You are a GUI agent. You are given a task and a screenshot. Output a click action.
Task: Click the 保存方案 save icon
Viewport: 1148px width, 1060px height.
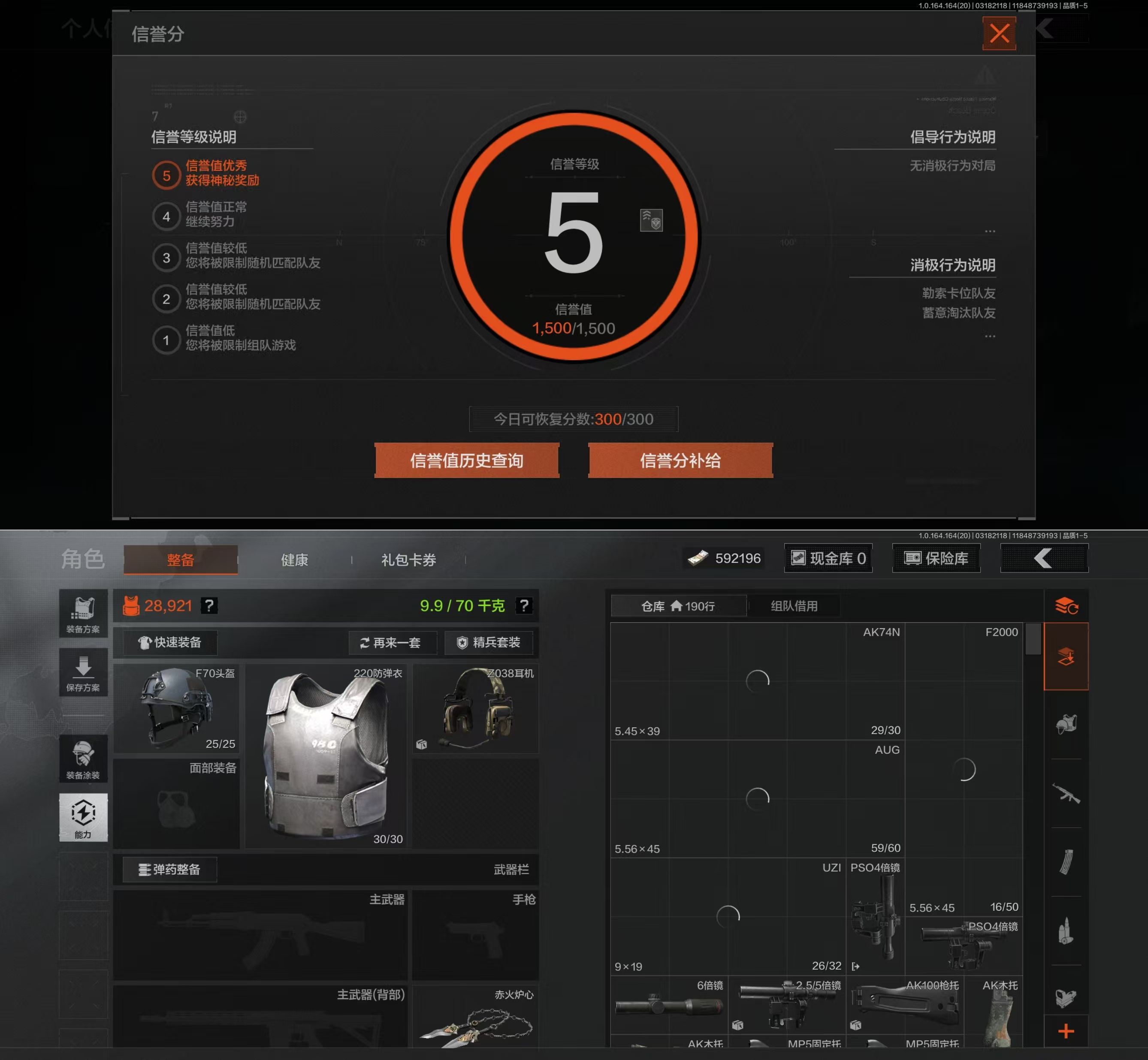click(83, 672)
